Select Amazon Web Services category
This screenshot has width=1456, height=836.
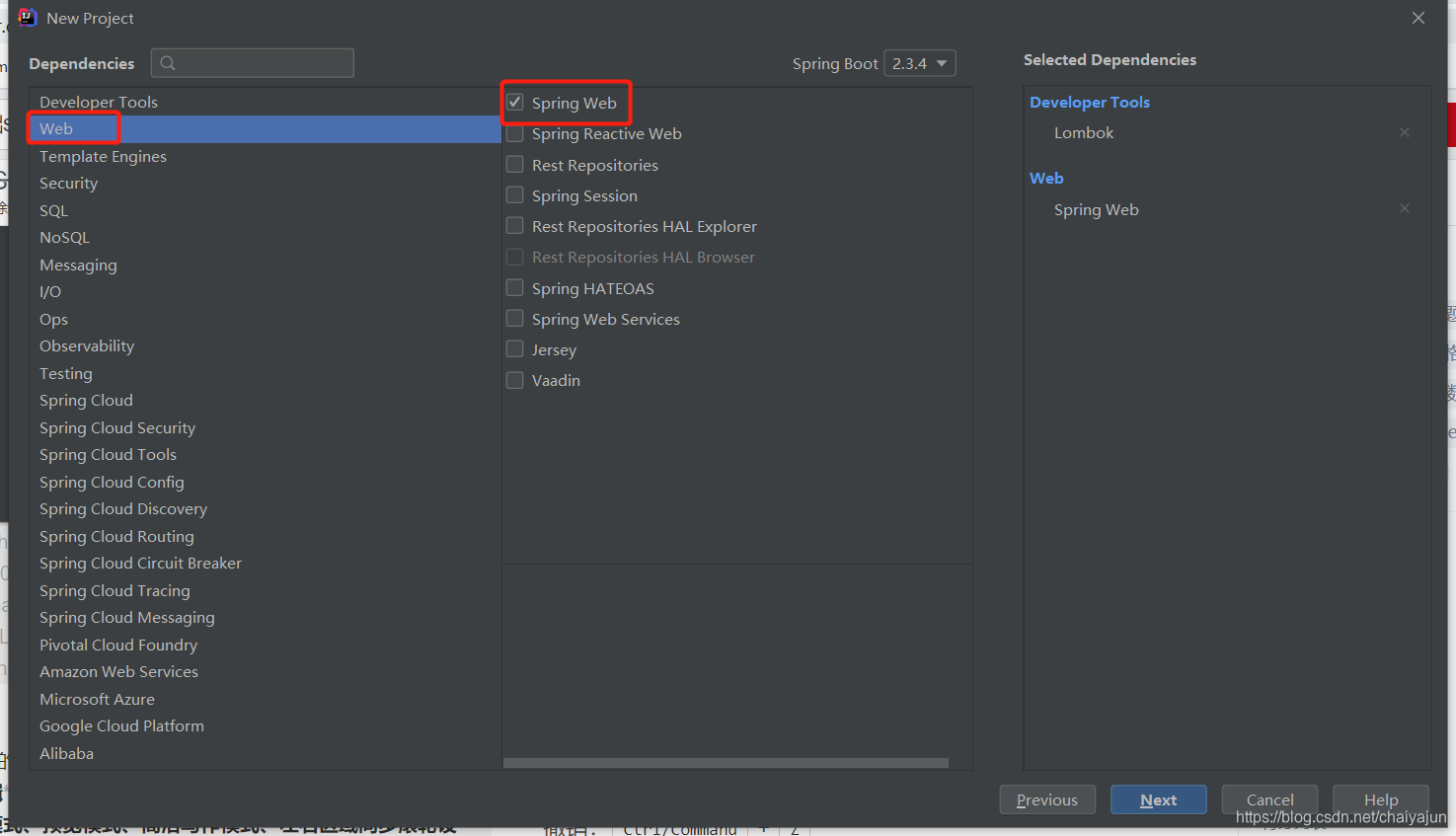coord(266,672)
